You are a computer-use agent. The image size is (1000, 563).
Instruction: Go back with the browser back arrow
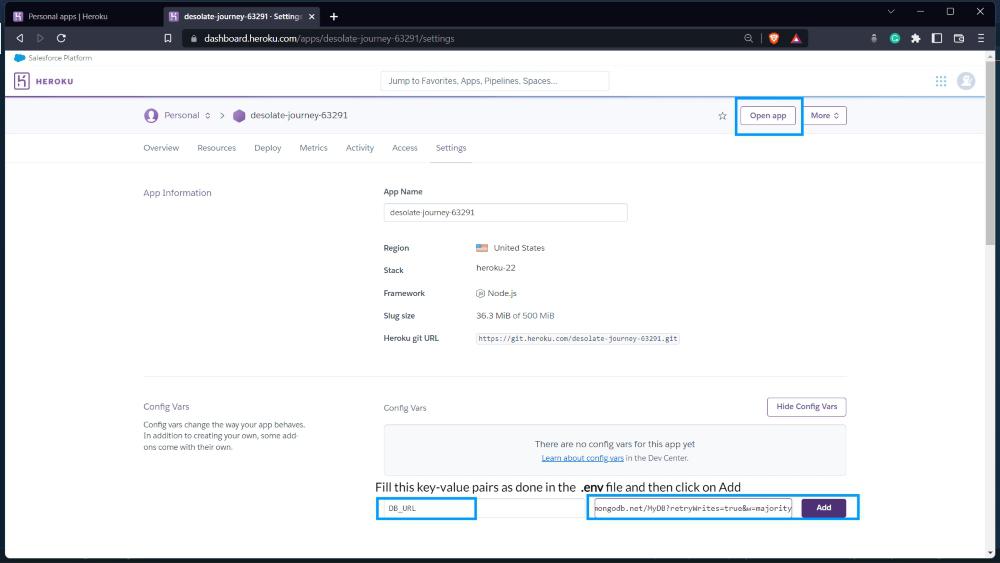coord(20,38)
